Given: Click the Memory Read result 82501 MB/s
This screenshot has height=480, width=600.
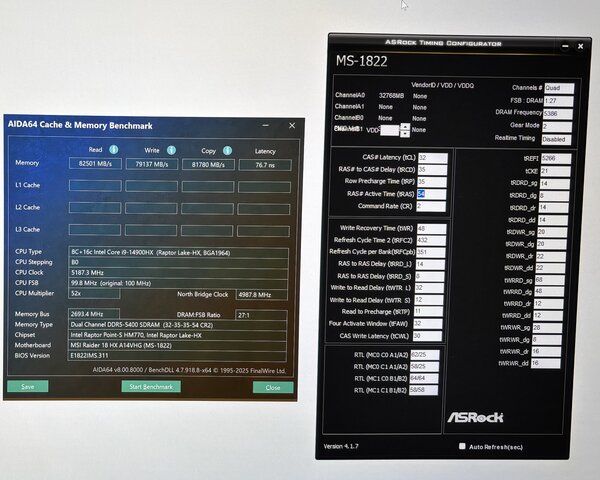Looking at the screenshot, I should (95, 163).
